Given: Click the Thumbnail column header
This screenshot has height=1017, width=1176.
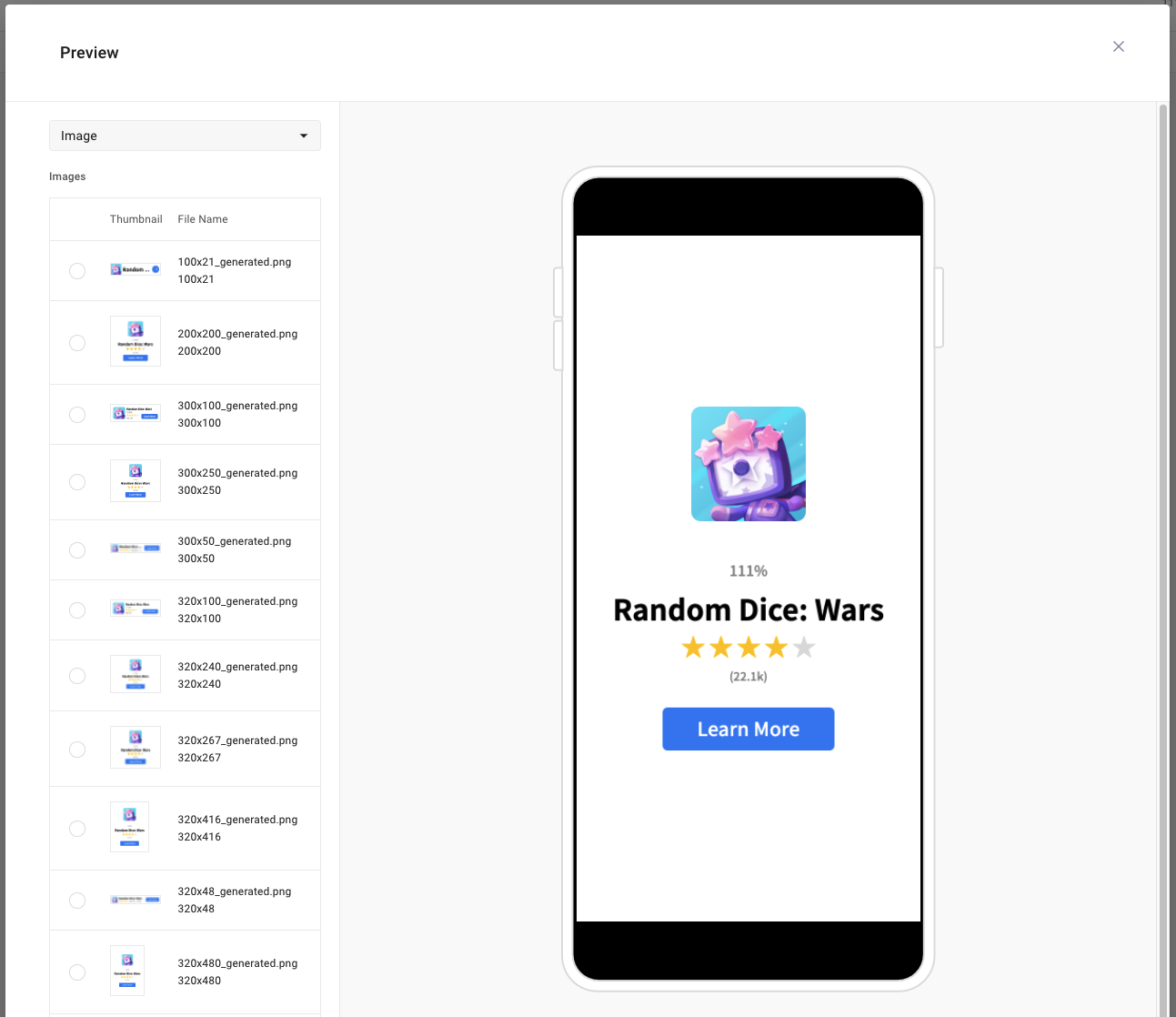Looking at the screenshot, I should [x=136, y=219].
